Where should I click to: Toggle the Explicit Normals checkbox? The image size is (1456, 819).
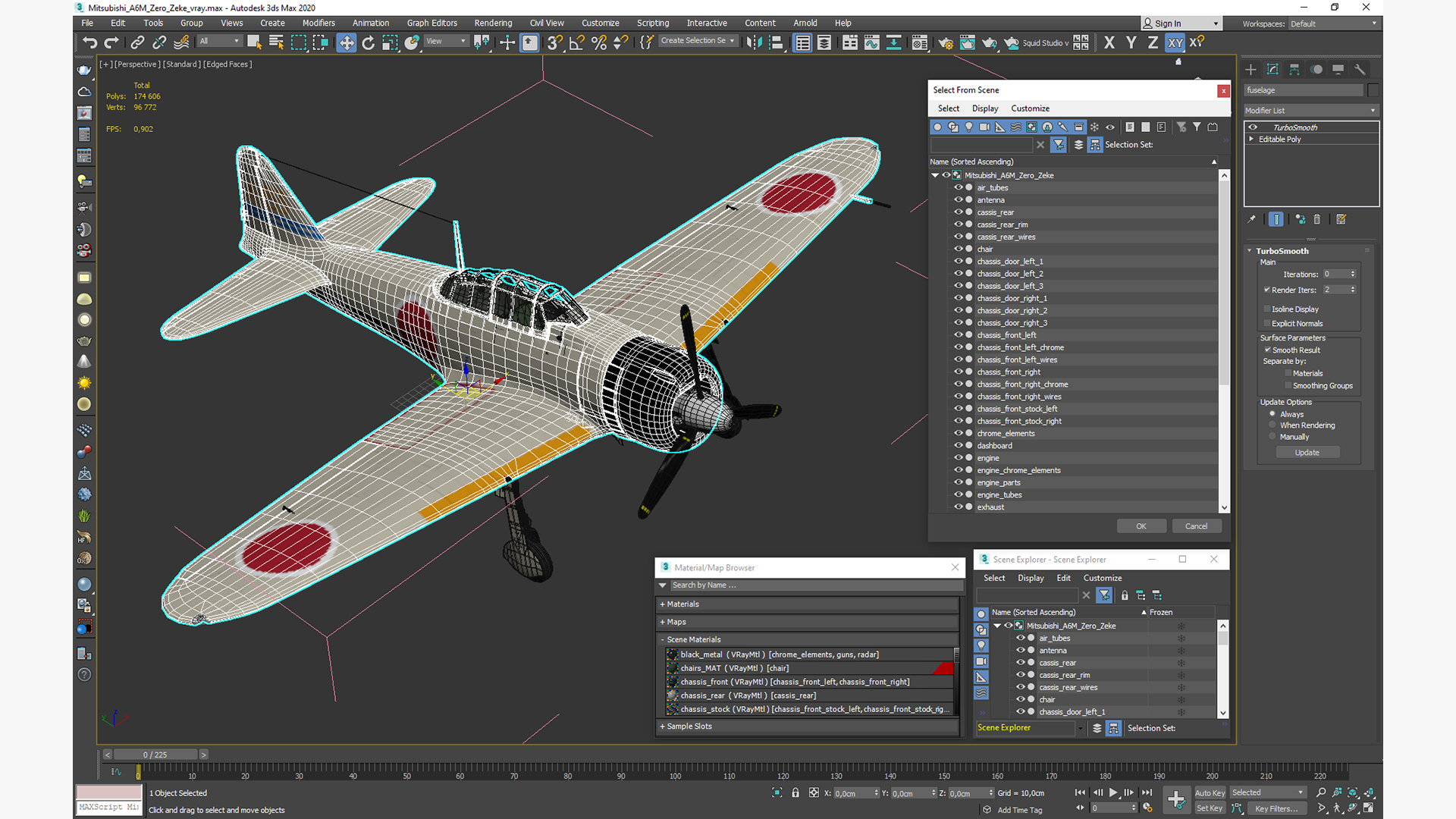[x=1266, y=323]
